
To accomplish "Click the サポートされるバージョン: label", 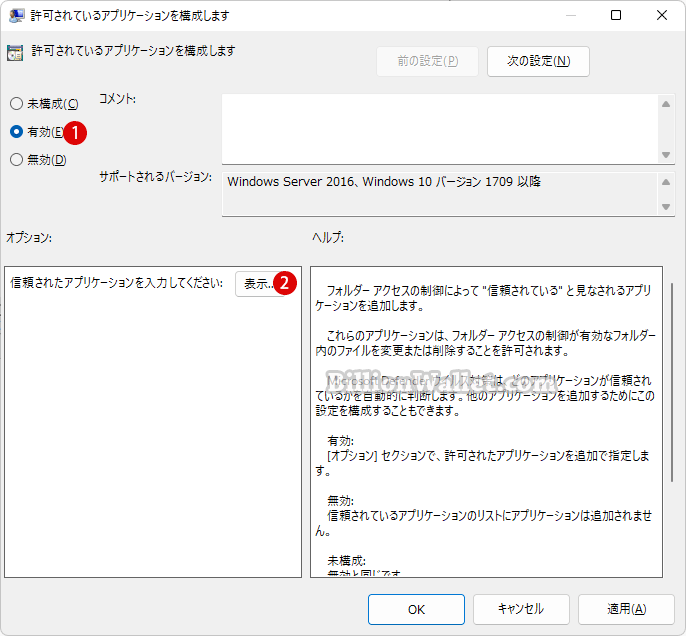I will [x=155, y=177].
